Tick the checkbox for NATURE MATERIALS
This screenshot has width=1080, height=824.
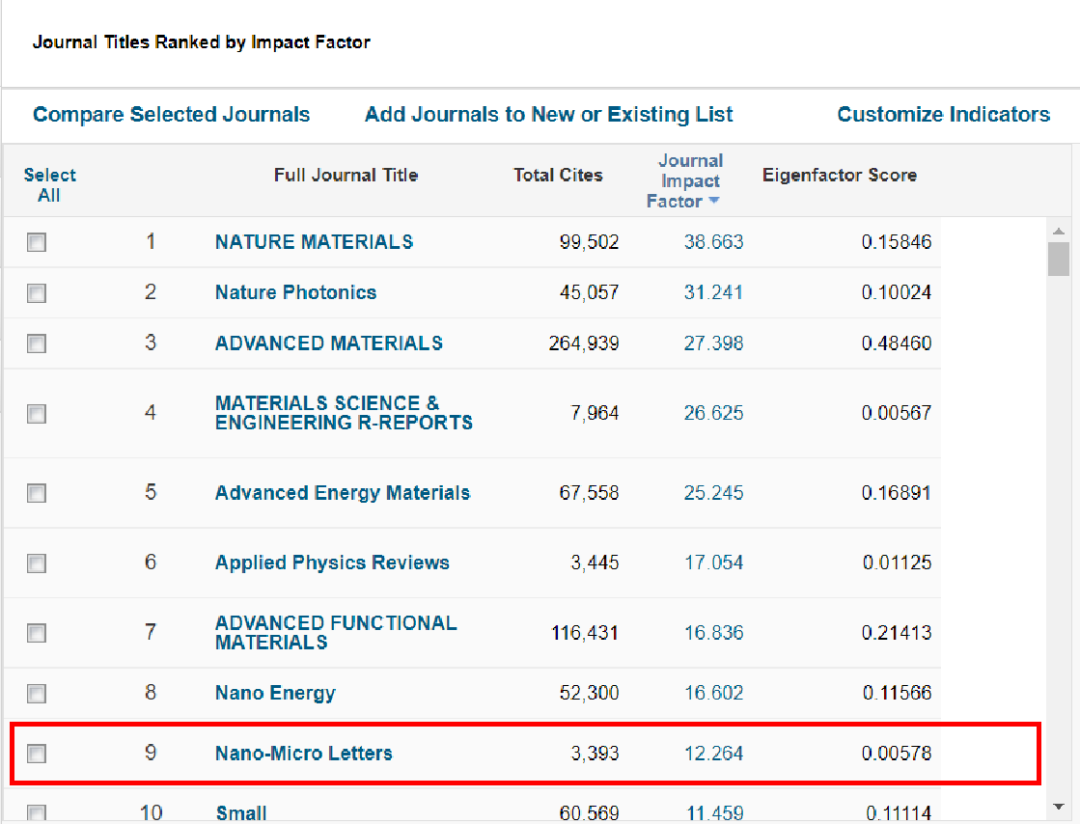37,242
